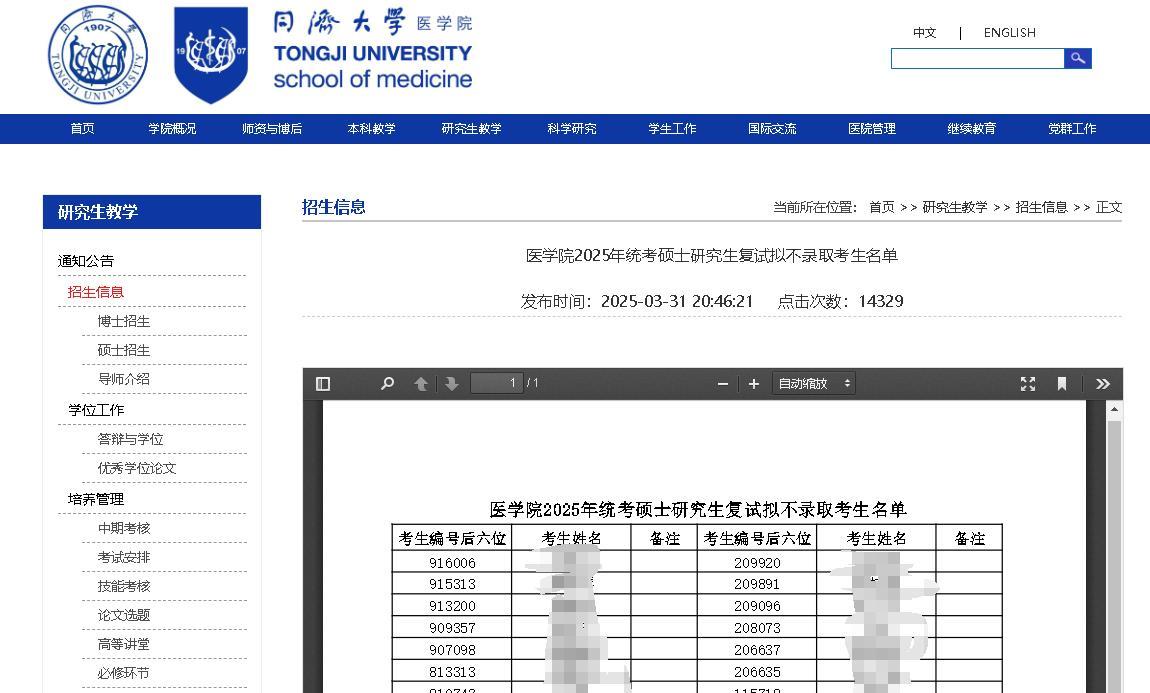Open 技能考核 in the sidebar

(x=123, y=586)
